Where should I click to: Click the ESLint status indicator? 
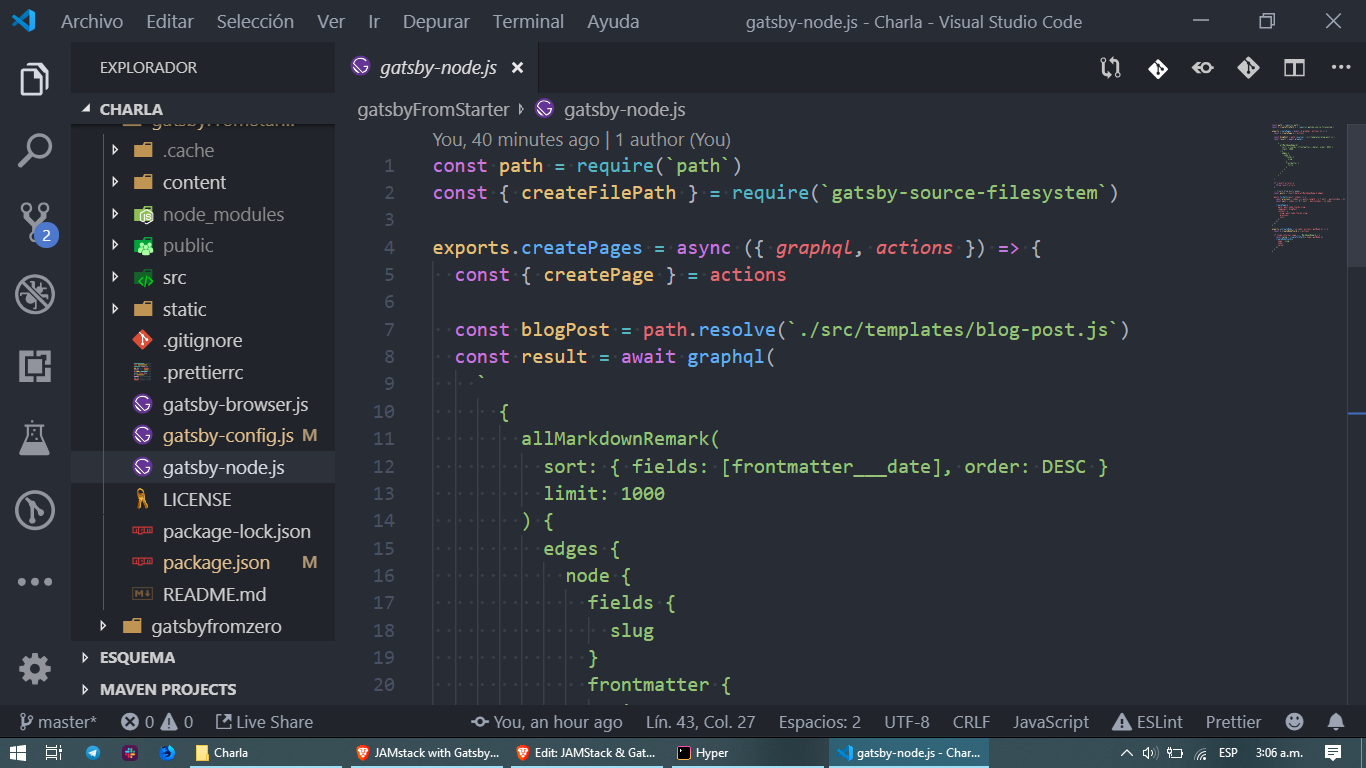click(1147, 722)
